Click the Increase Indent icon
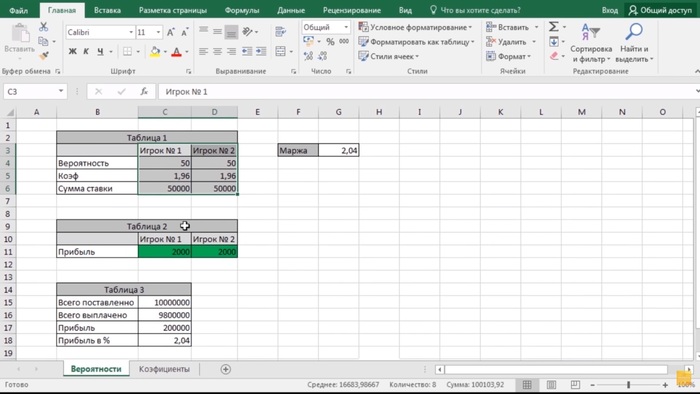The width and height of the screenshot is (700, 394). (261, 52)
